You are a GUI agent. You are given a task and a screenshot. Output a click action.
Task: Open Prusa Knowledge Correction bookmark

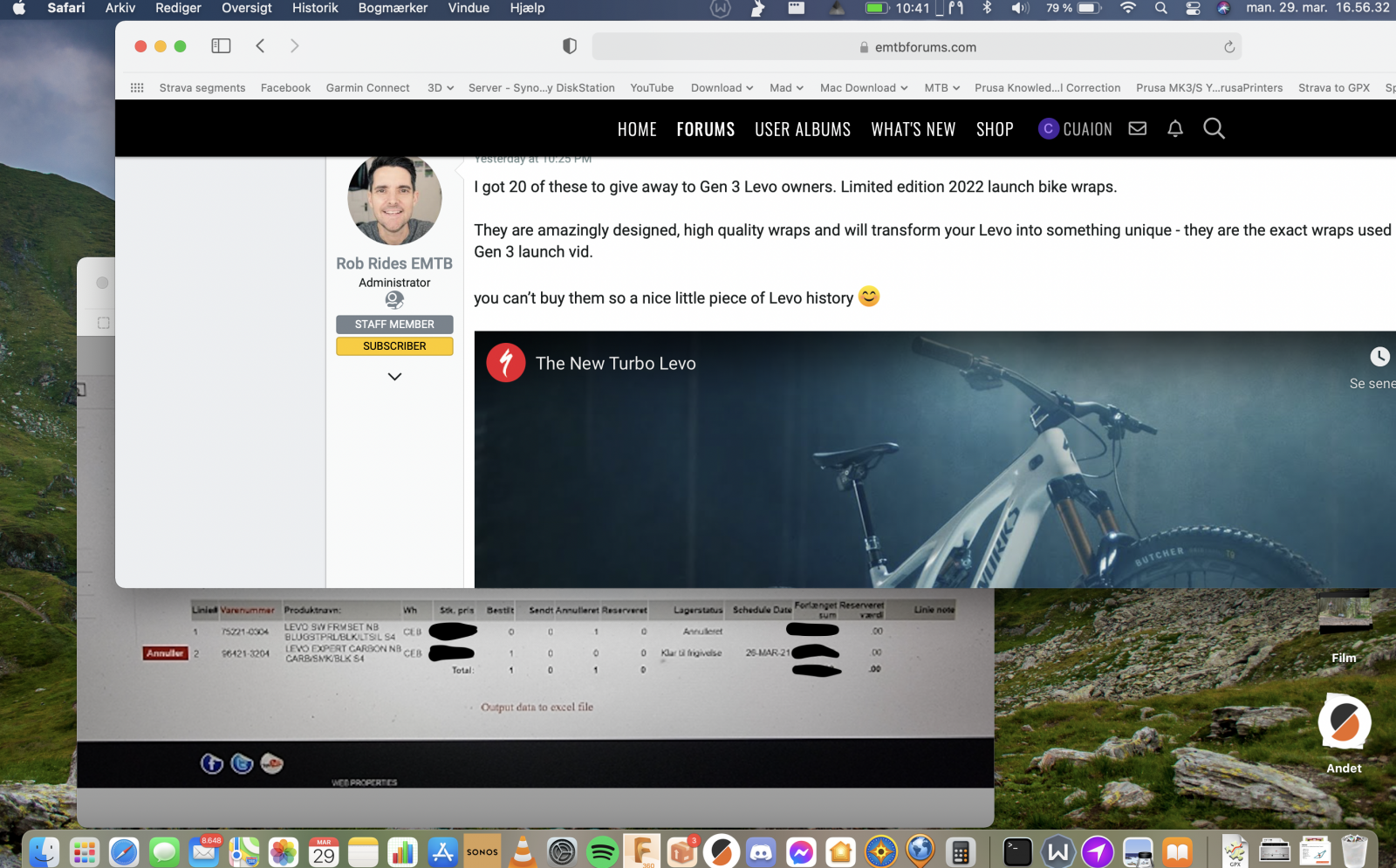point(1047,88)
